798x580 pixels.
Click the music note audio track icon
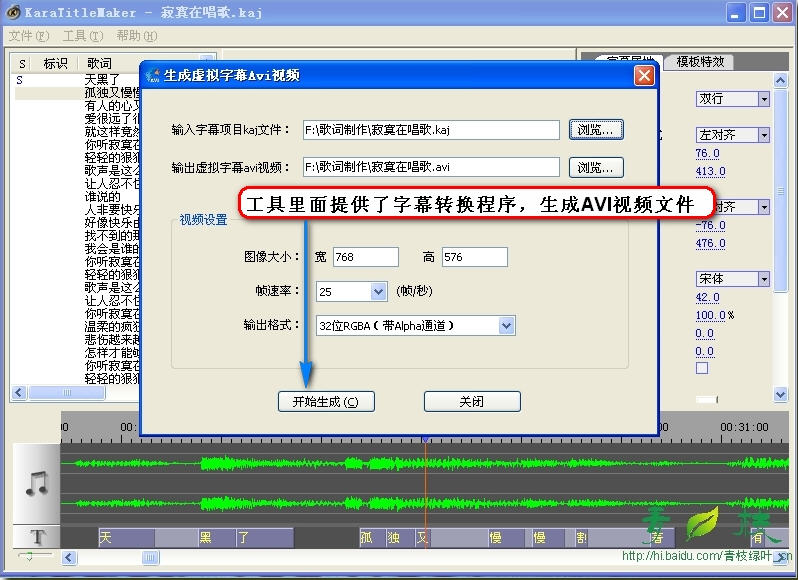(37, 483)
